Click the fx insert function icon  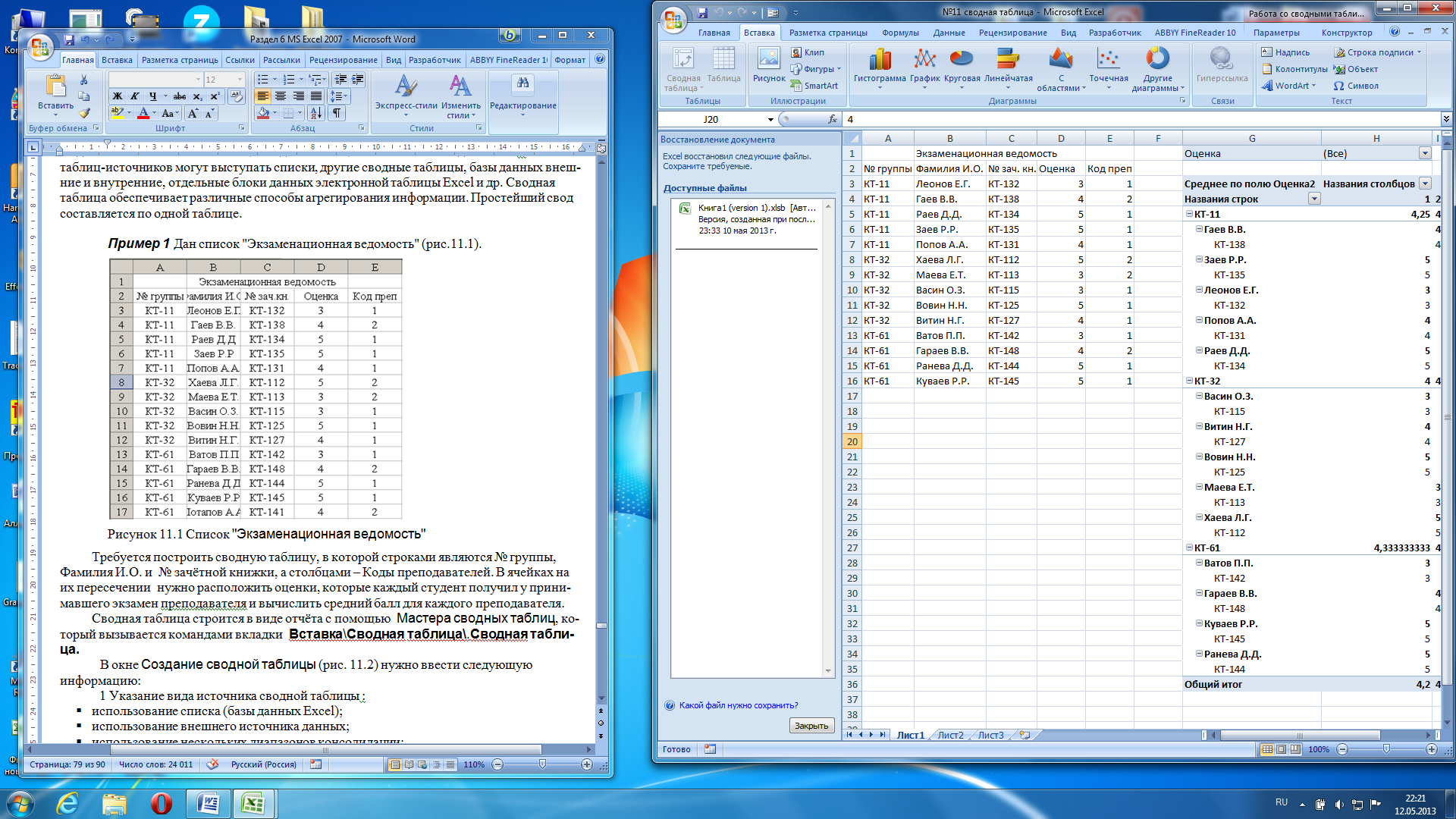click(832, 119)
